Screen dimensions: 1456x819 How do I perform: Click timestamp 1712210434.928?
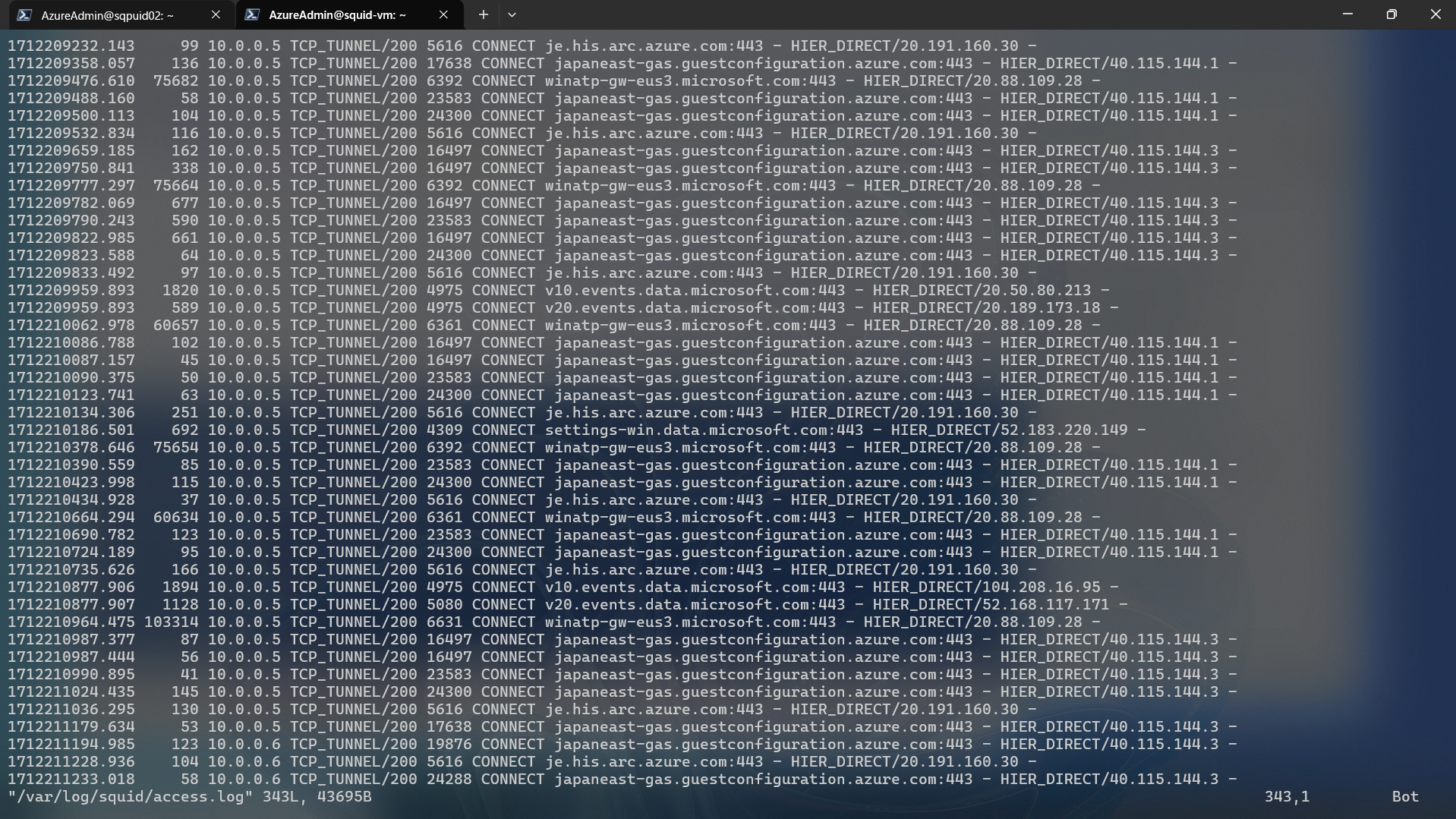tap(71, 500)
